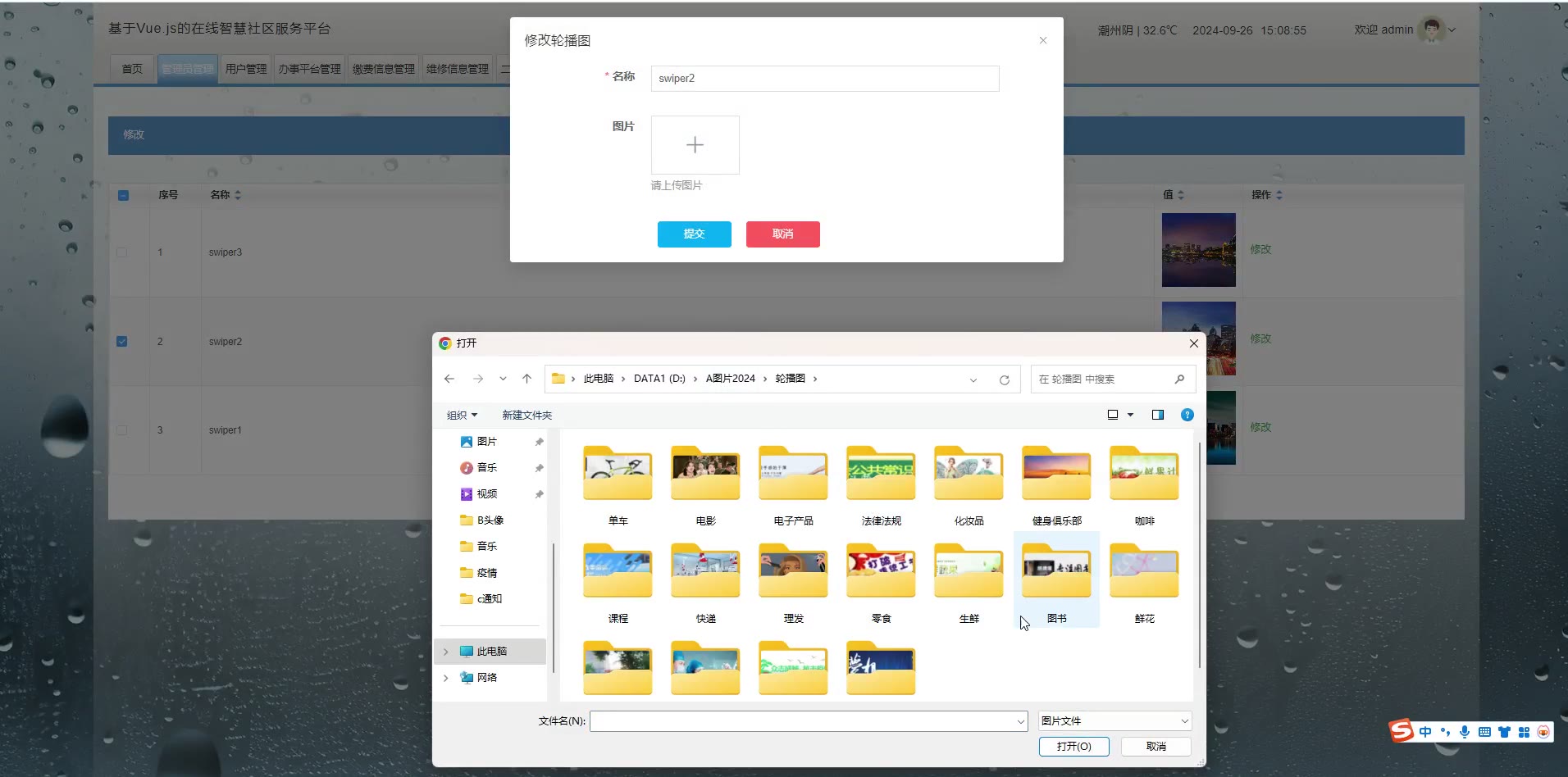Click the image upload plus box
Viewport: 1568px width, 777px height.
click(x=695, y=145)
